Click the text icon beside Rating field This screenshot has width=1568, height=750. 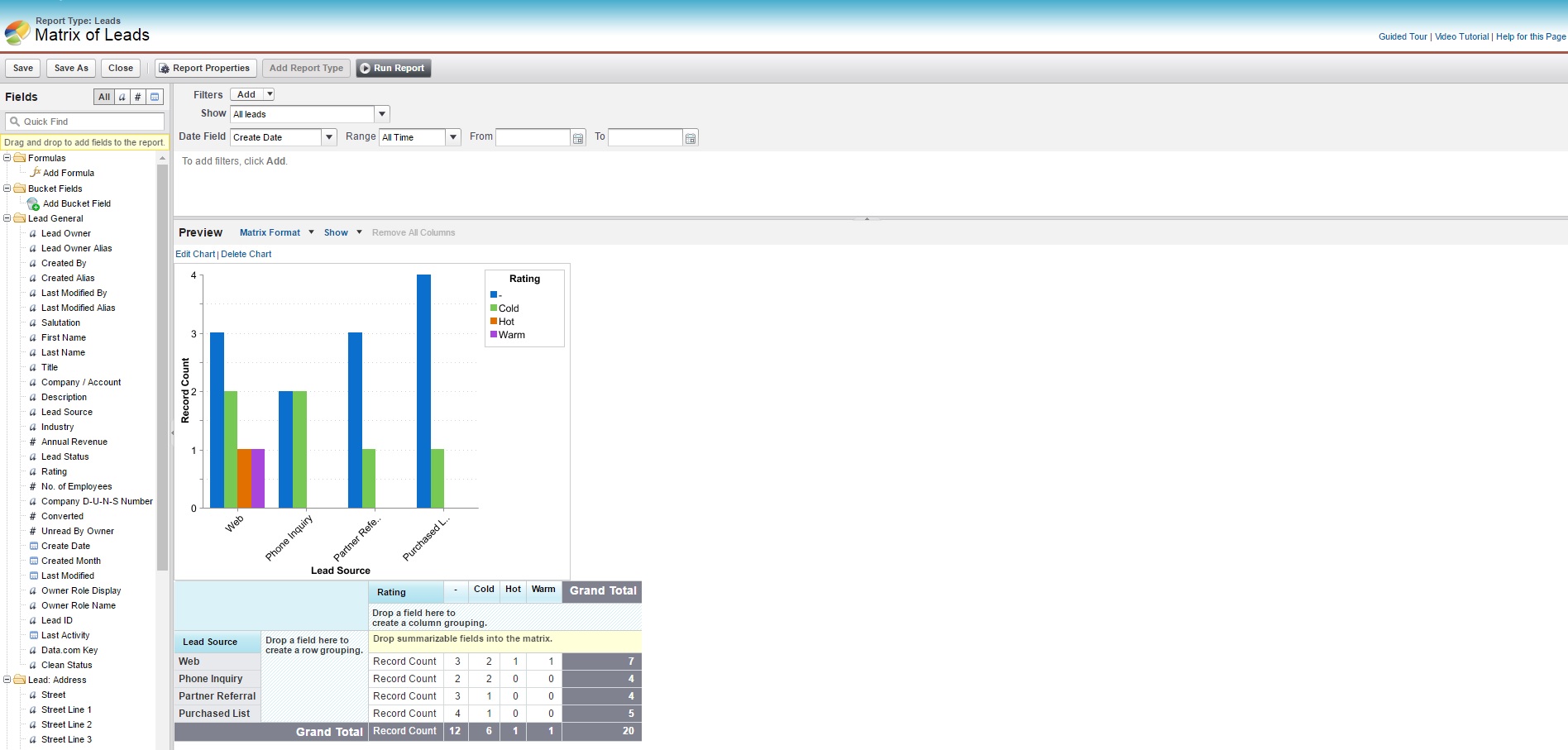click(x=33, y=471)
